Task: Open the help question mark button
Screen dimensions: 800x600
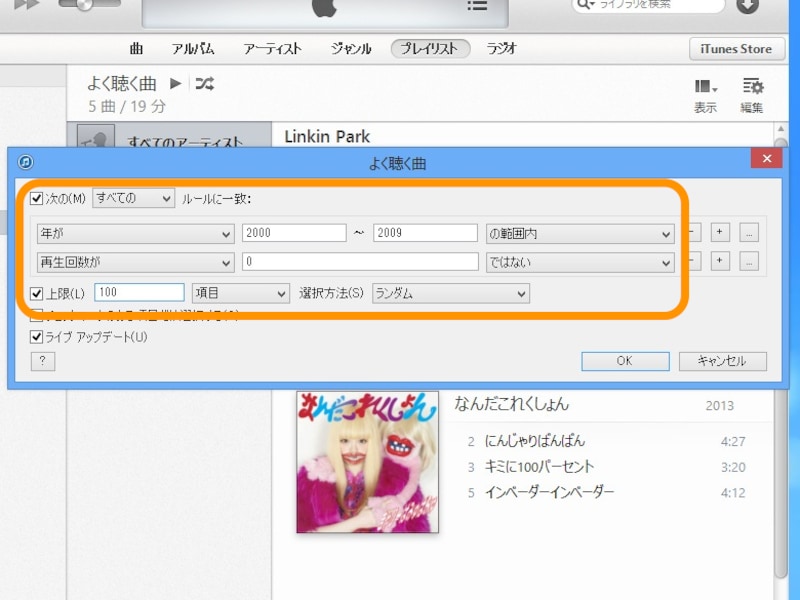Action: click(43, 361)
